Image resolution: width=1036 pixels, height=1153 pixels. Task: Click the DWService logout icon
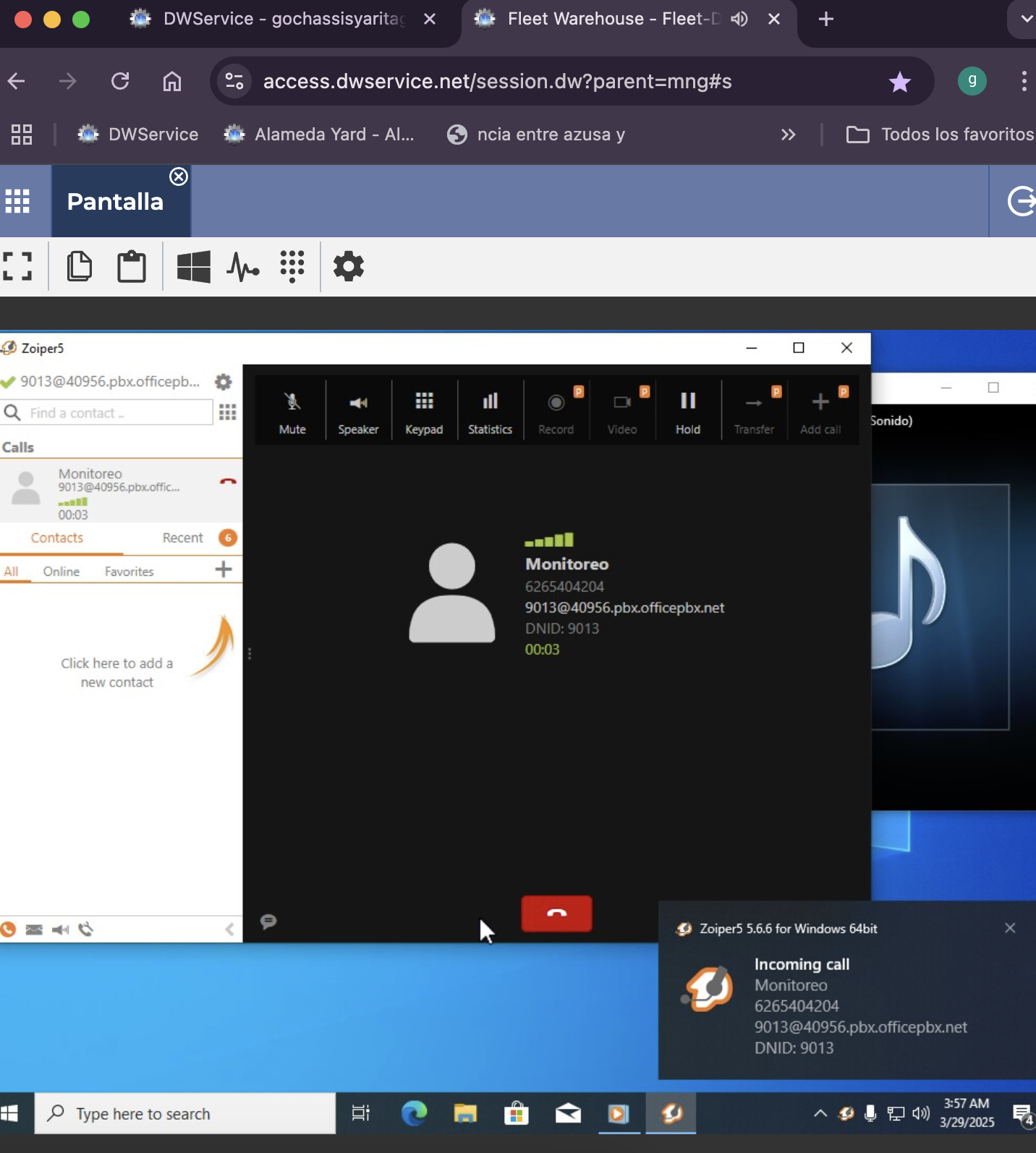click(x=1021, y=201)
